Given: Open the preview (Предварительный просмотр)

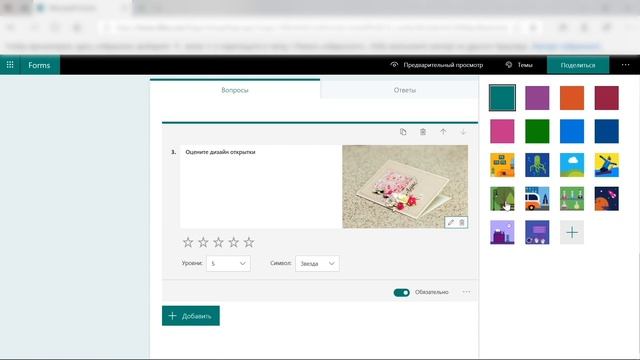Looking at the screenshot, I should pos(437,65).
